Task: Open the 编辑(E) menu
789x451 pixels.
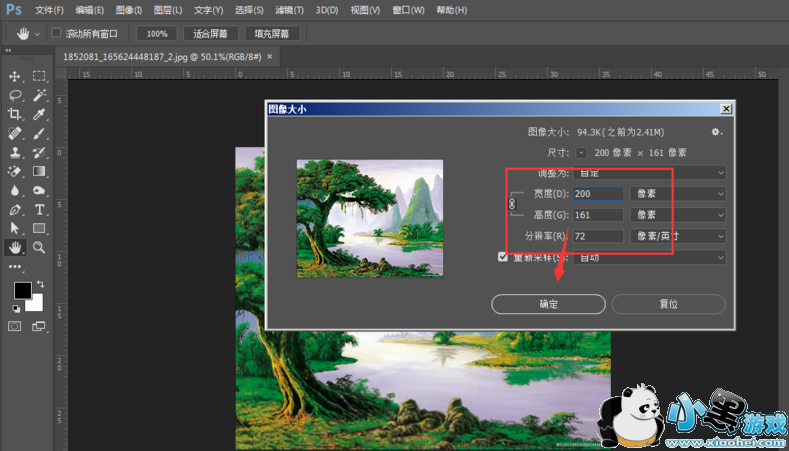Action: tap(90, 10)
